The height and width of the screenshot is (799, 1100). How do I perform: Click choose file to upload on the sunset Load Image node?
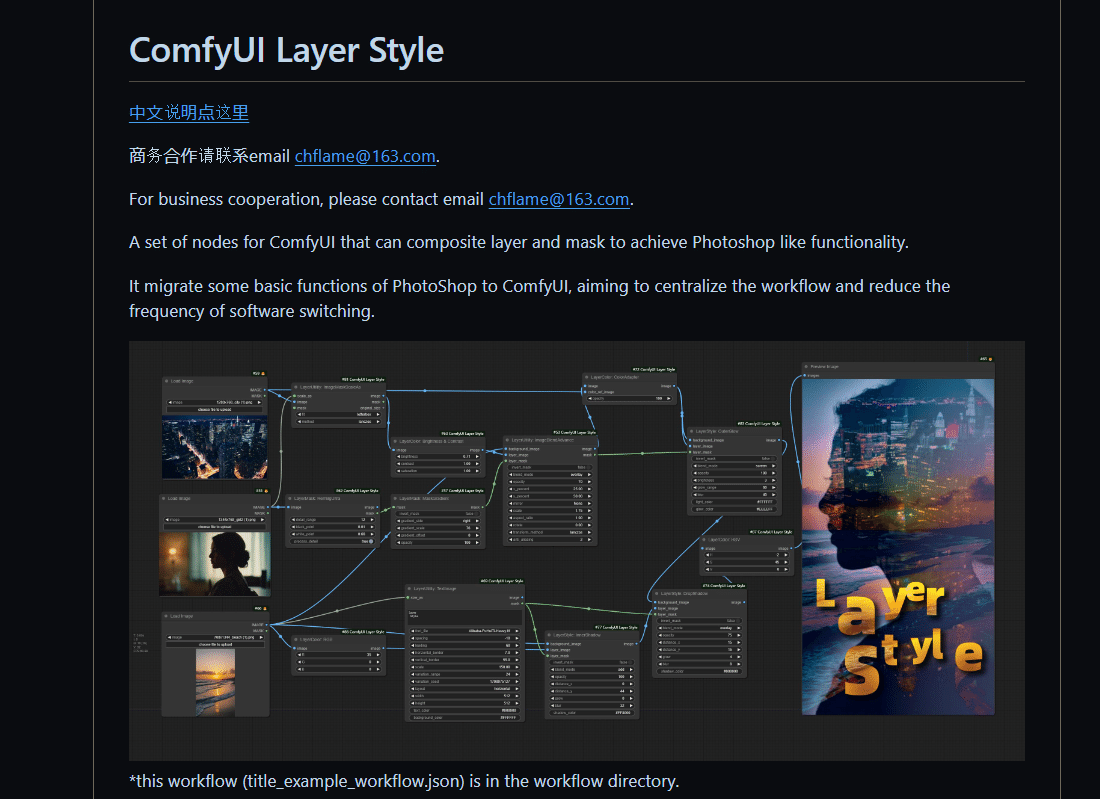pos(216,643)
